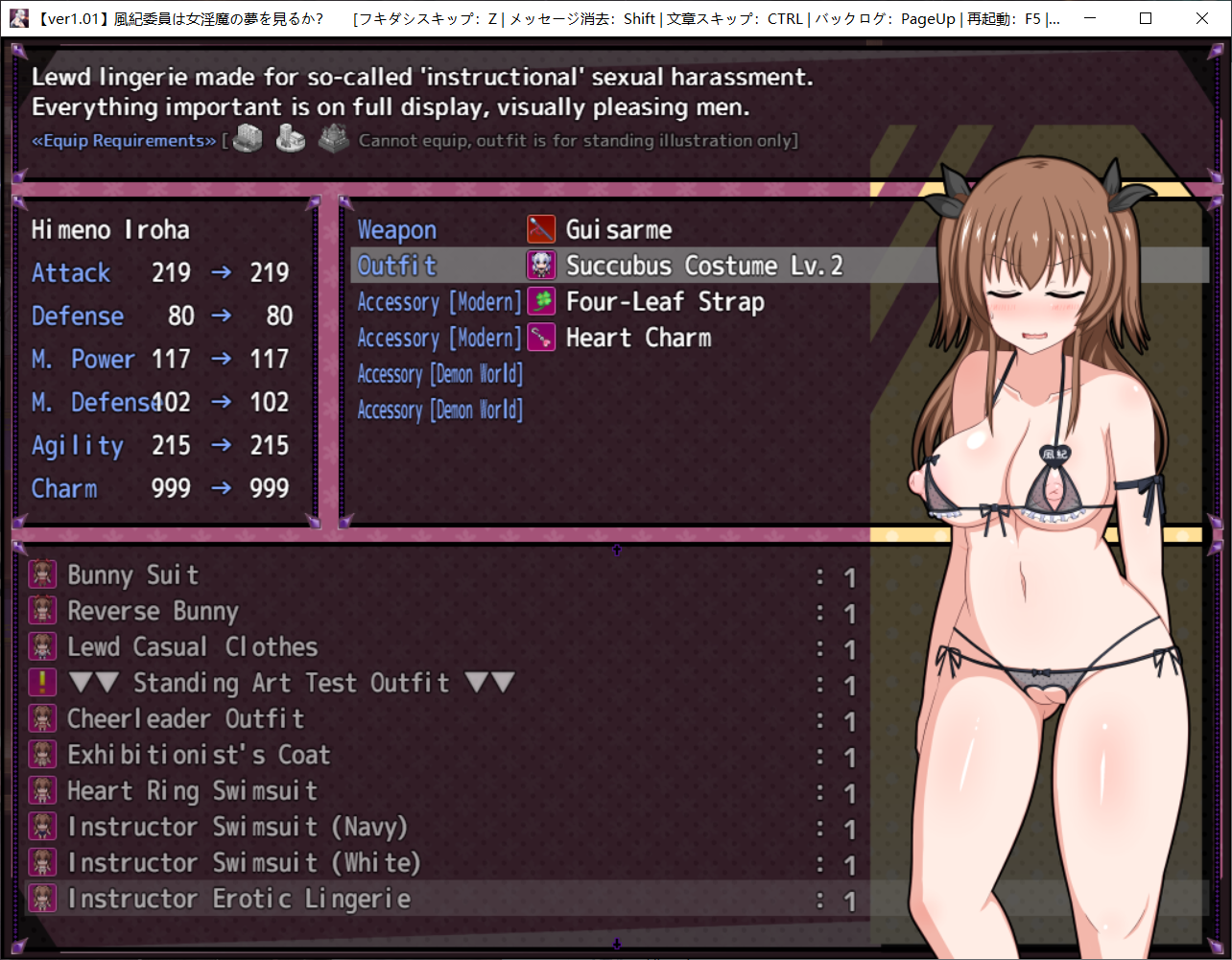This screenshot has width=1232, height=960.
Task: Click the Lewd Casual Clothes item icon
Action: [x=42, y=646]
